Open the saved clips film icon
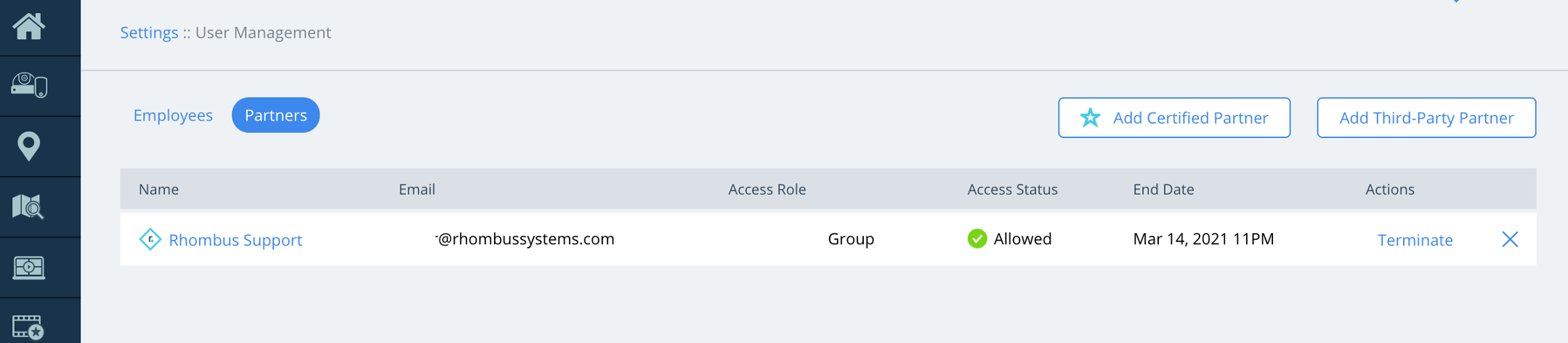The width and height of the screenshot is (1568, 343). (29, 326)
